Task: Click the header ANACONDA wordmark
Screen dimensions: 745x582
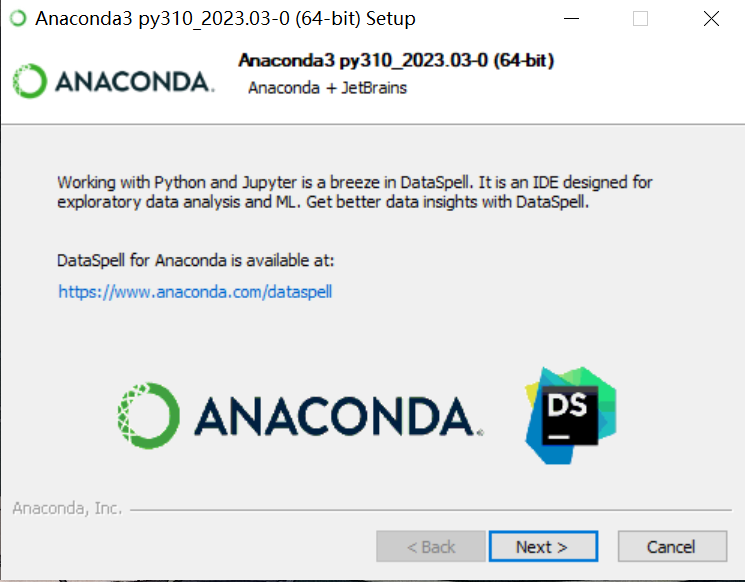Action: click(x=134, y=82)
